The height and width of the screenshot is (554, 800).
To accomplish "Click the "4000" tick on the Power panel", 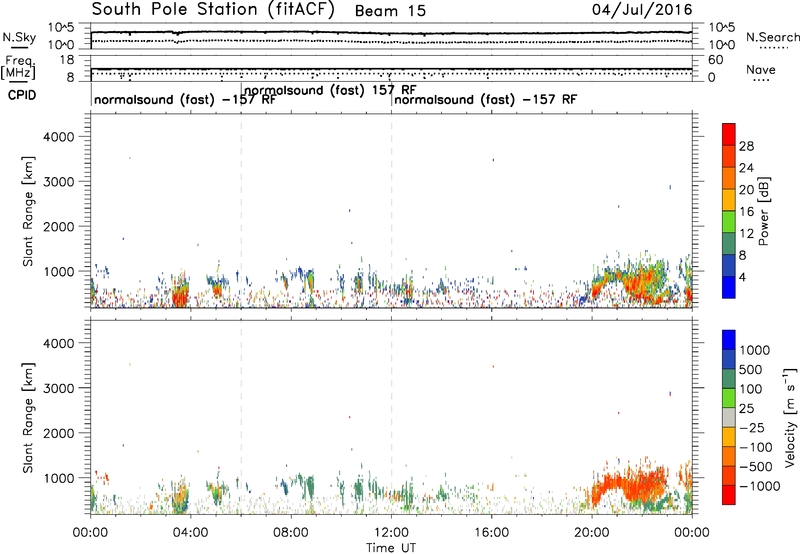I will 58,137.
